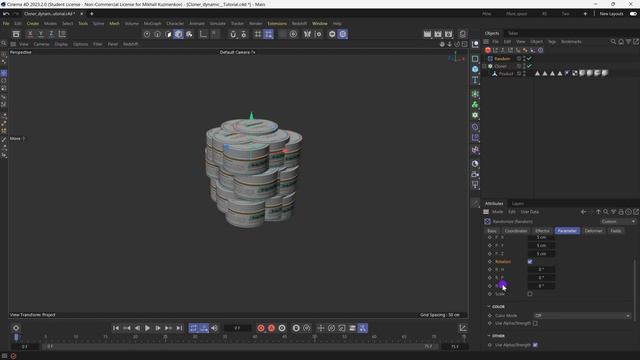Click the P.X position value field
This screenshot has width=640, height=360.
click(541, 238)
